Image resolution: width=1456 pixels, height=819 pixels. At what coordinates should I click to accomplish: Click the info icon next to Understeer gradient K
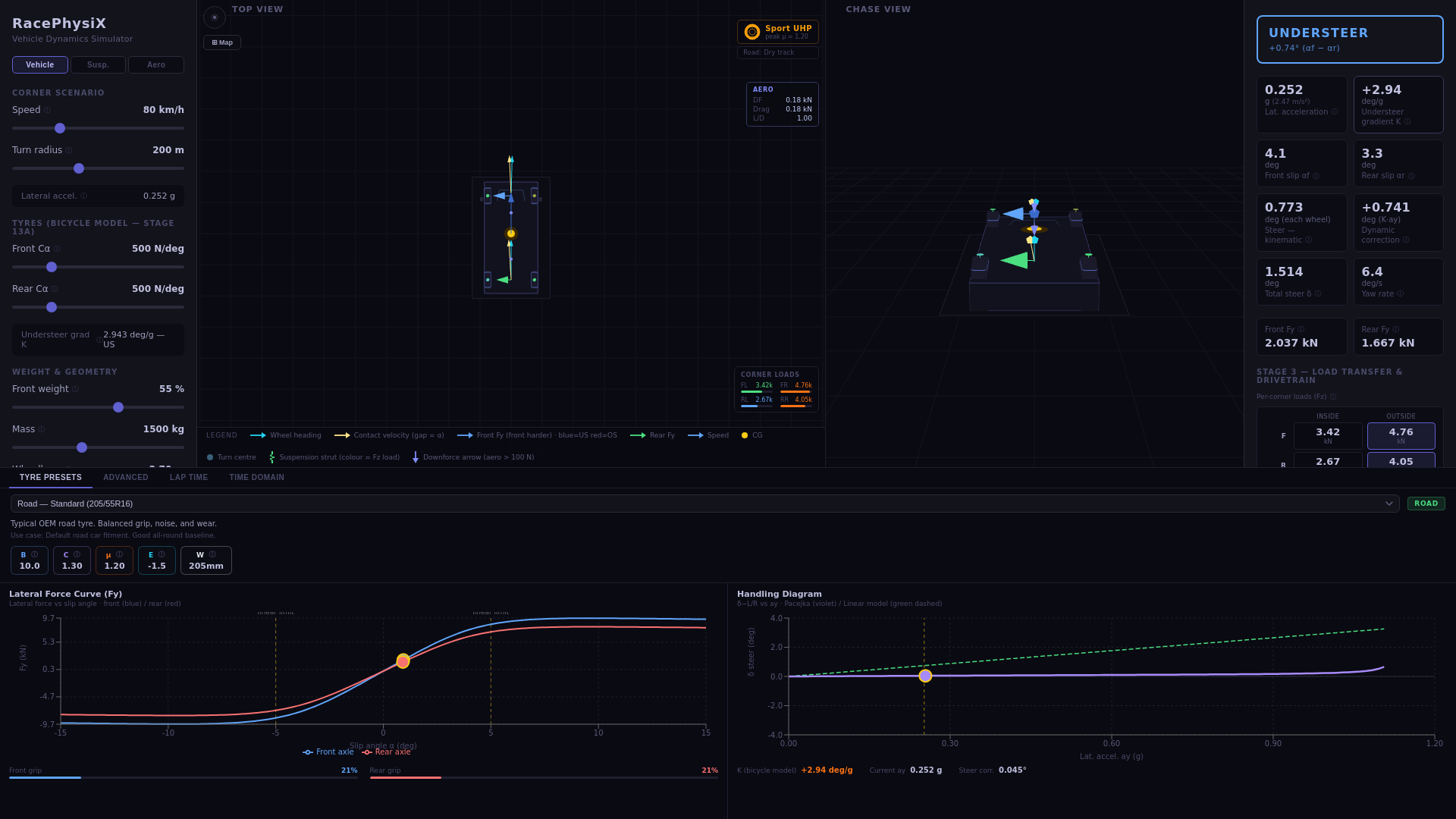point(1407,122)
